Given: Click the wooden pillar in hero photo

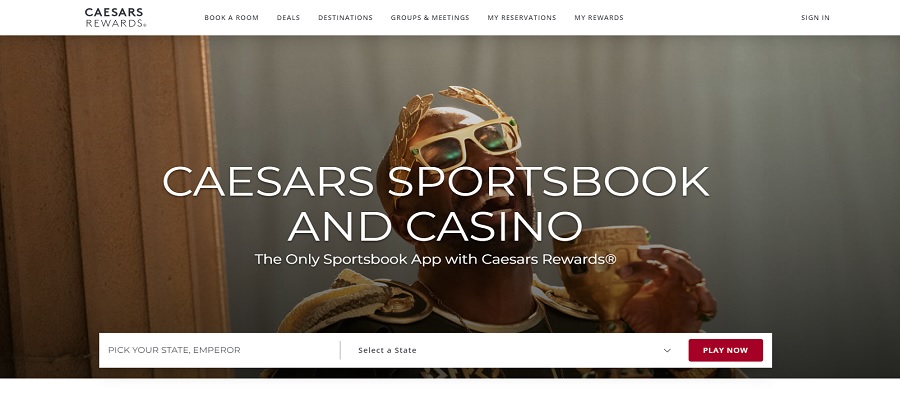Looking at the screenshot, I should (115, 207).
